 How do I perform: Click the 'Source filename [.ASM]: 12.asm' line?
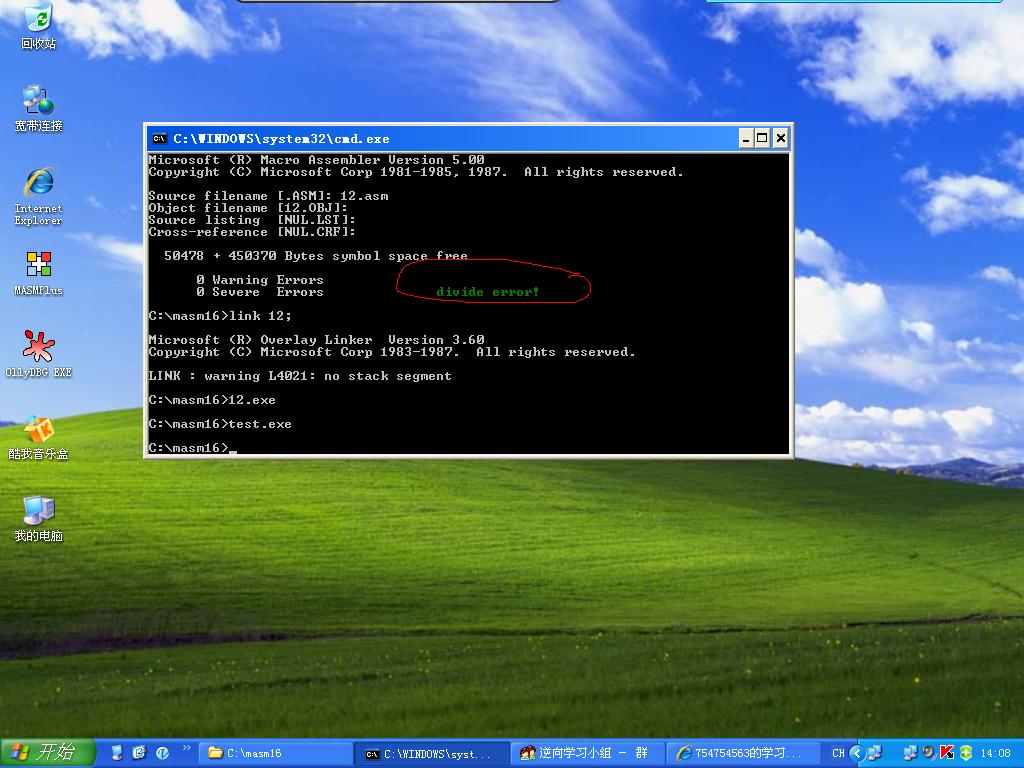(x=268, y=196)
